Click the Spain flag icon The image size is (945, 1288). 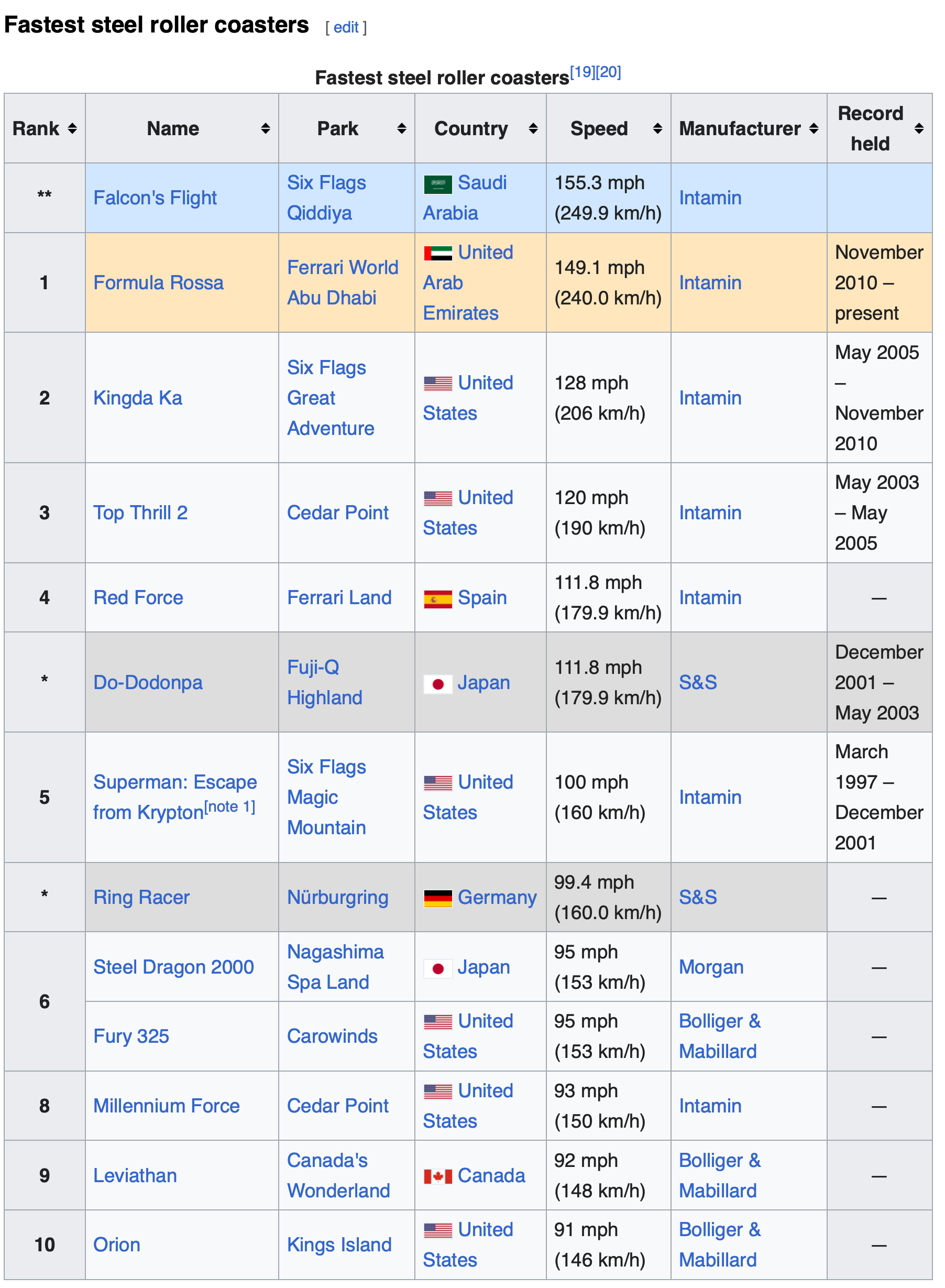[x=437, y=598]
